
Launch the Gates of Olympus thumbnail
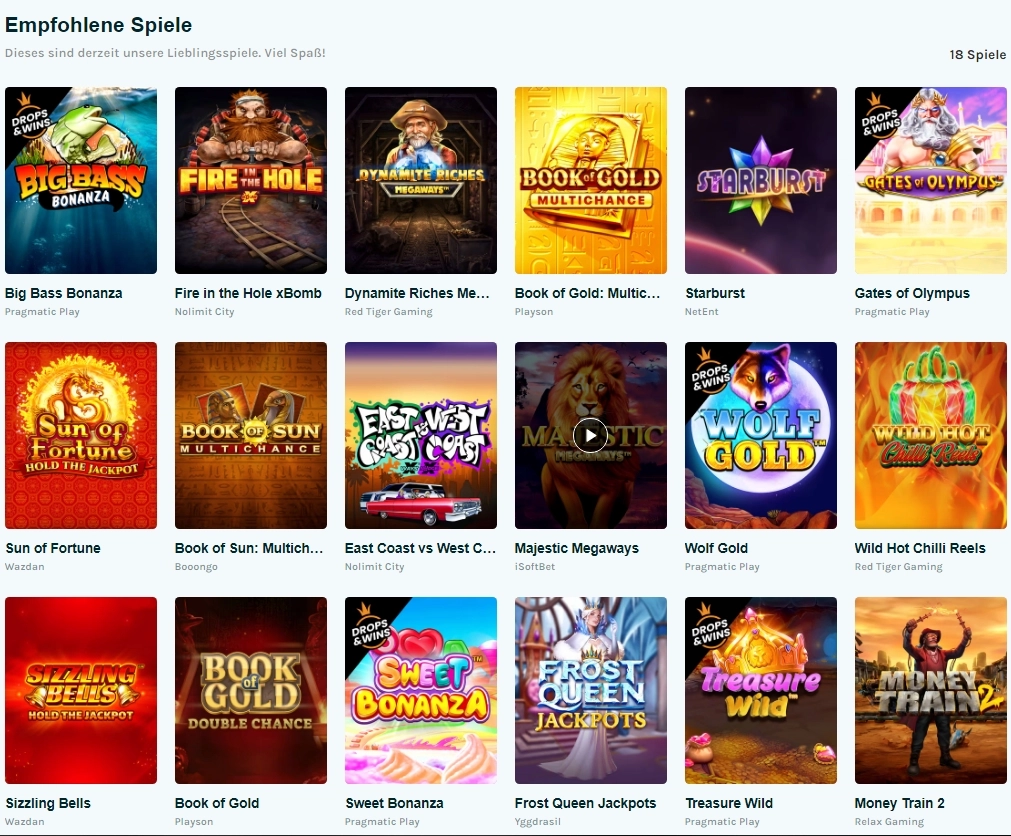[930, 180]
